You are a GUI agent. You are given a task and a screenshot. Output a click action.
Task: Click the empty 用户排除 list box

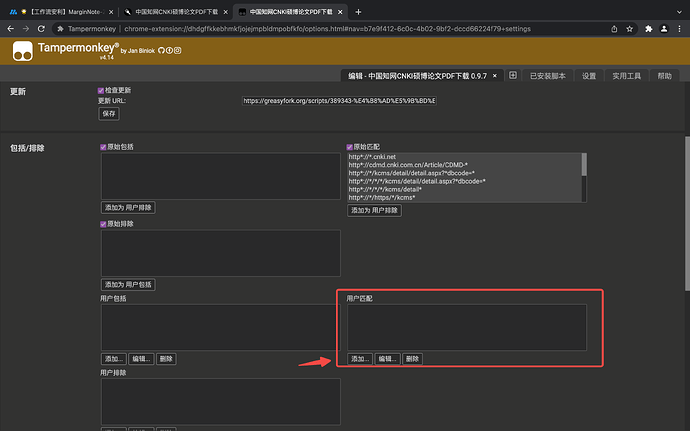pos(221,402)
